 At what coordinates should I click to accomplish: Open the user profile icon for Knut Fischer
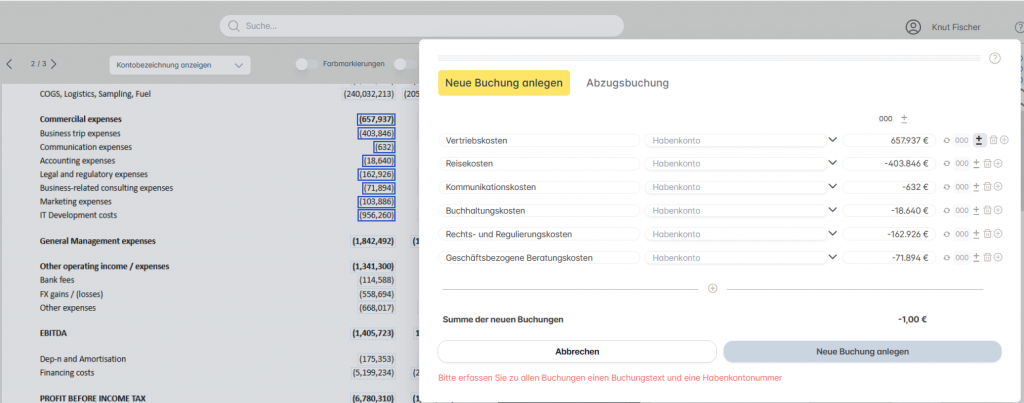pos(912,27)
